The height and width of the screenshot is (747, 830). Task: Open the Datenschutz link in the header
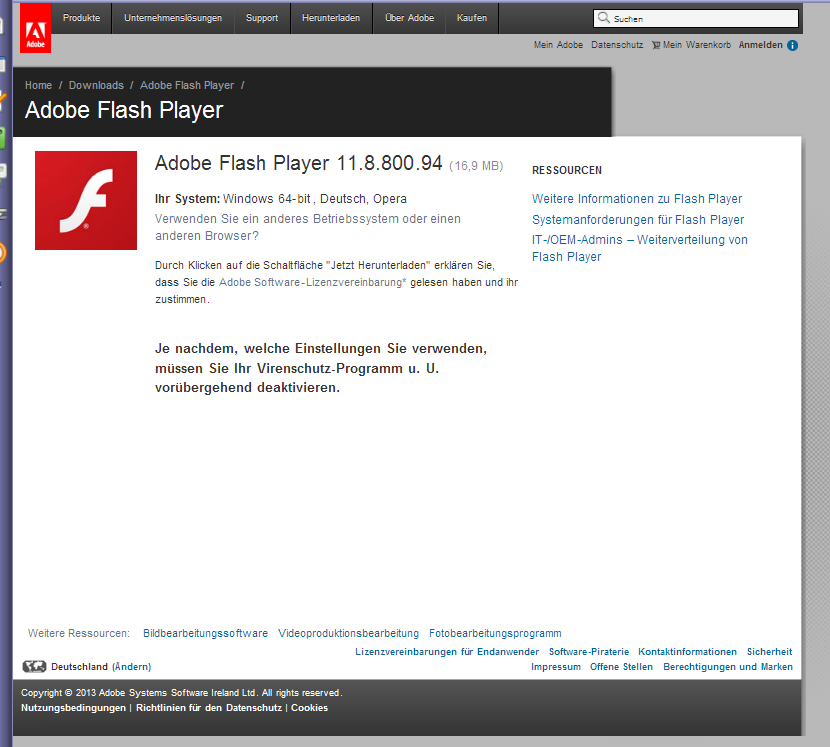click(617, 45)
